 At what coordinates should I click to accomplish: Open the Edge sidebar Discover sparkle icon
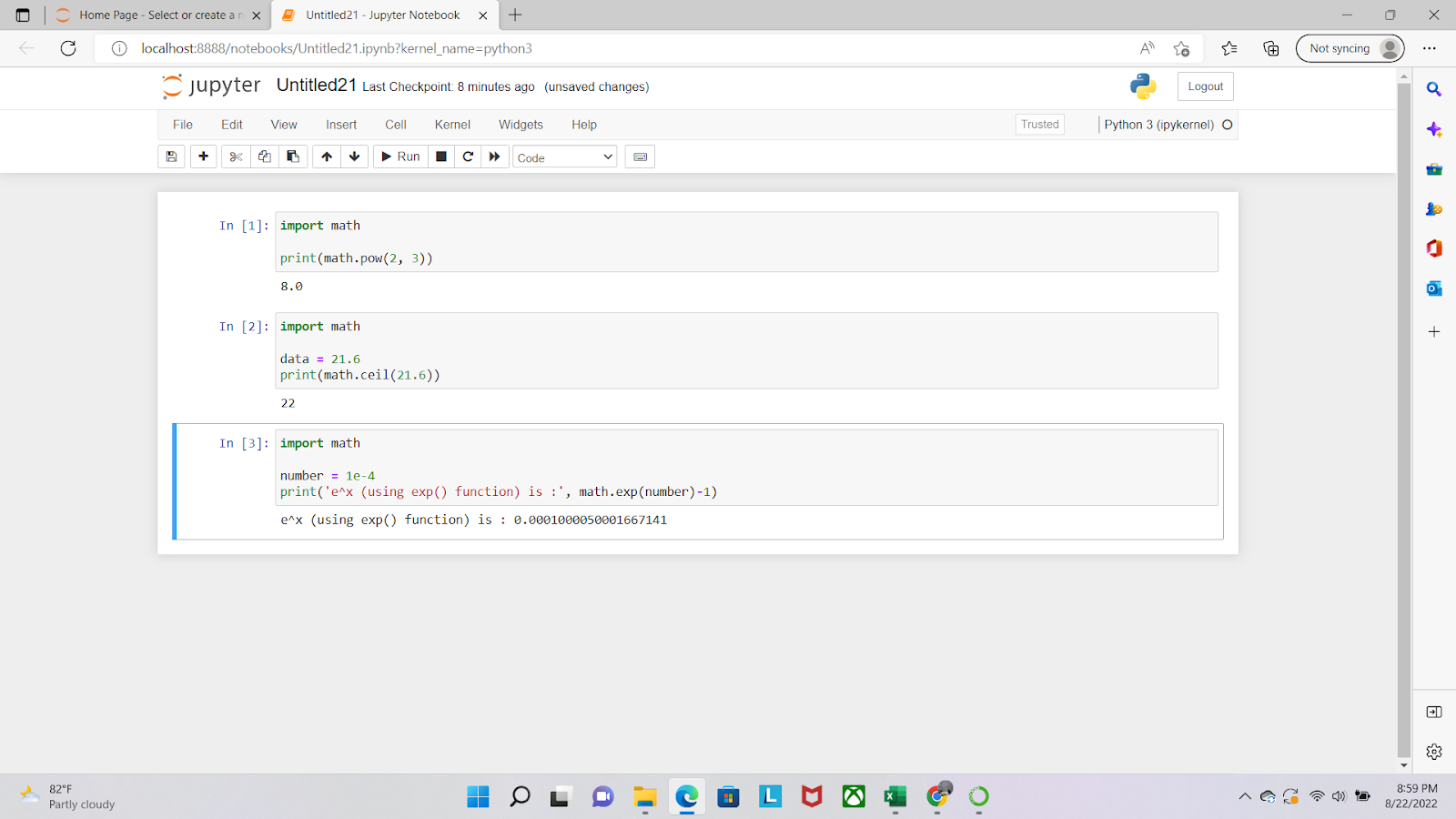(1434, 129)
